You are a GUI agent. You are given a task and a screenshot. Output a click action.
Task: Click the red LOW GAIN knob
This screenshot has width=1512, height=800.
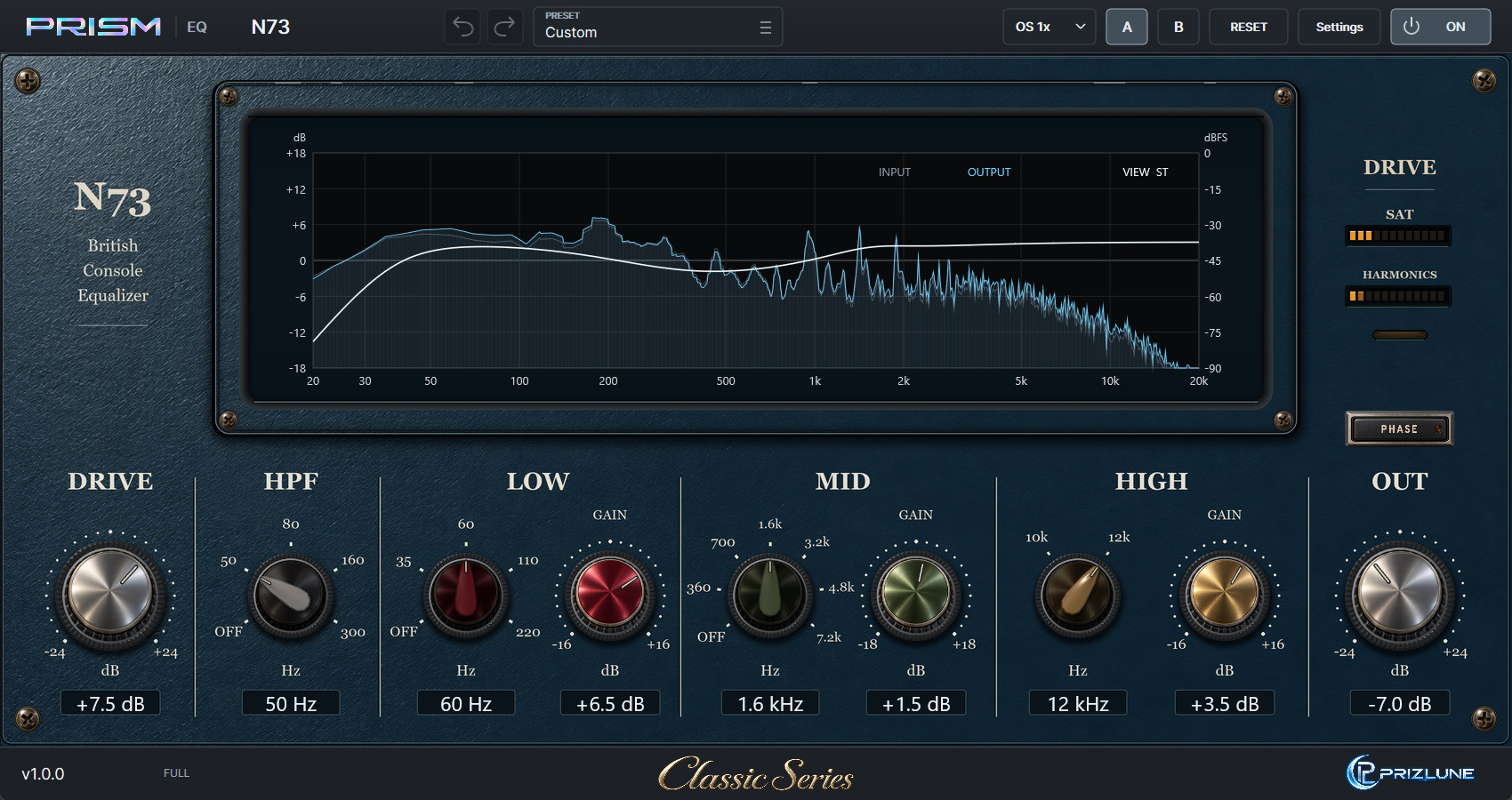click(610, 594)
